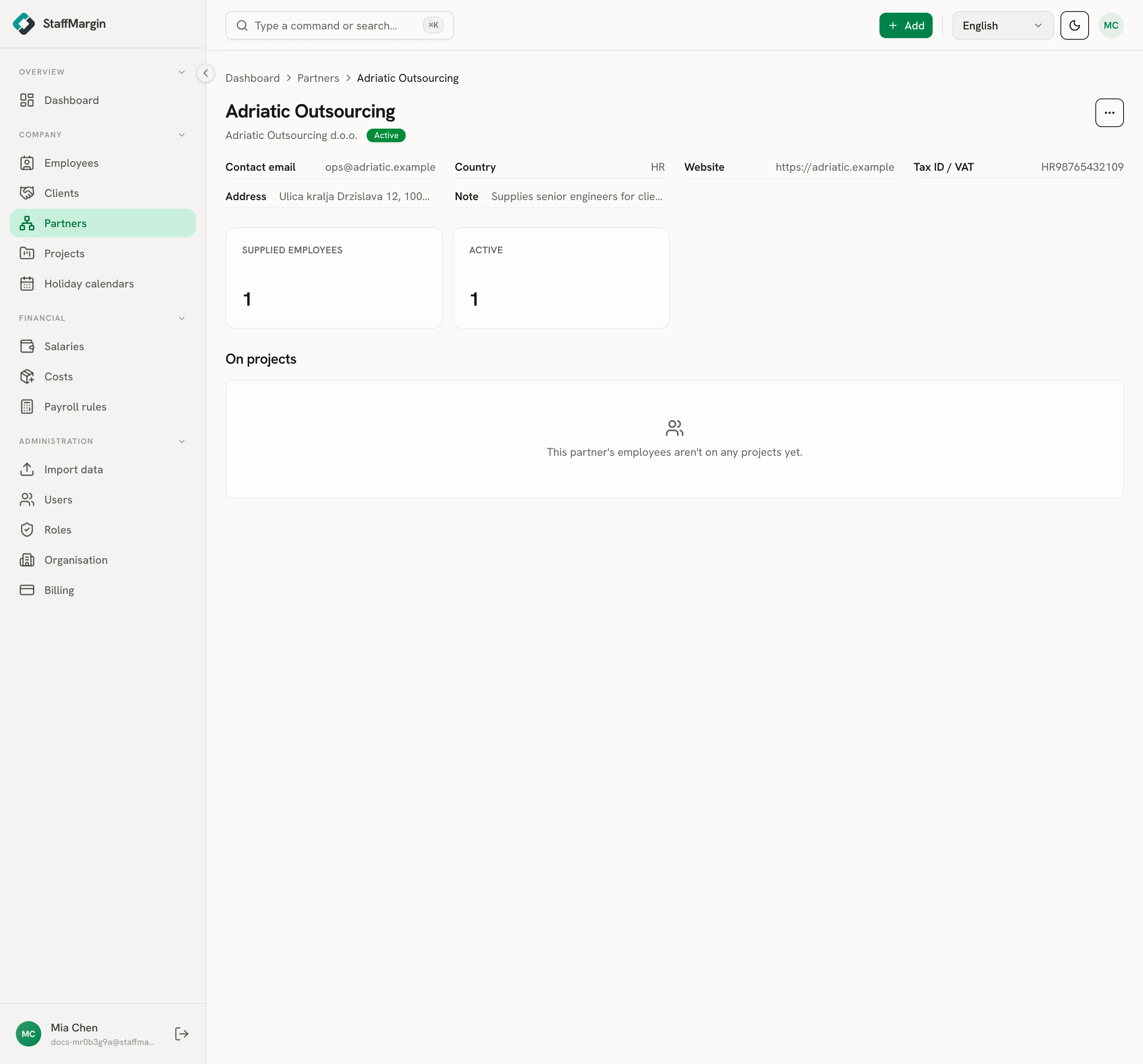Click the log out icon beside Mia Chen

pyautogui.click(x=182, y=1034)
